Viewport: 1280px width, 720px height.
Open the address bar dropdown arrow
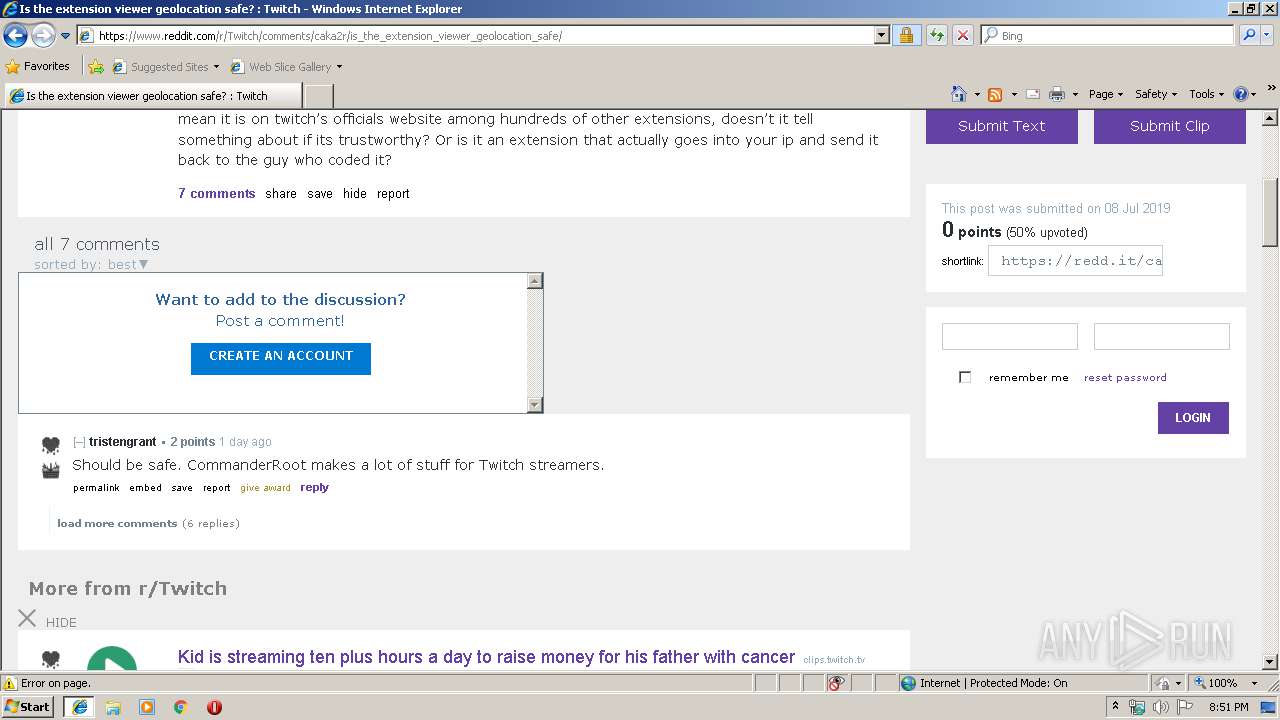tap(882, 35)
